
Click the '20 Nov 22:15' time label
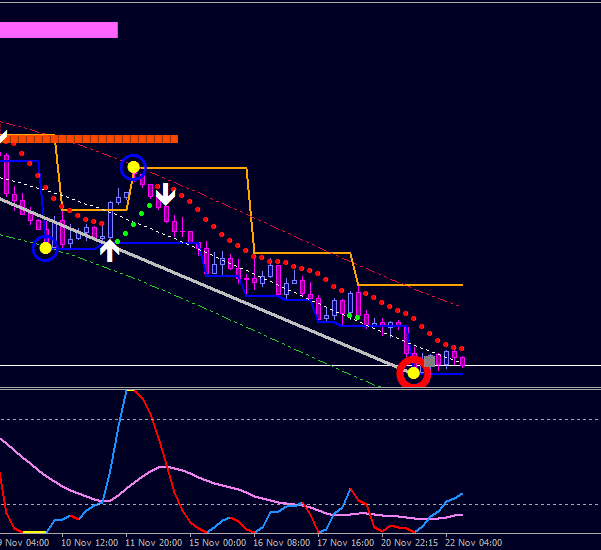[410, 543]
